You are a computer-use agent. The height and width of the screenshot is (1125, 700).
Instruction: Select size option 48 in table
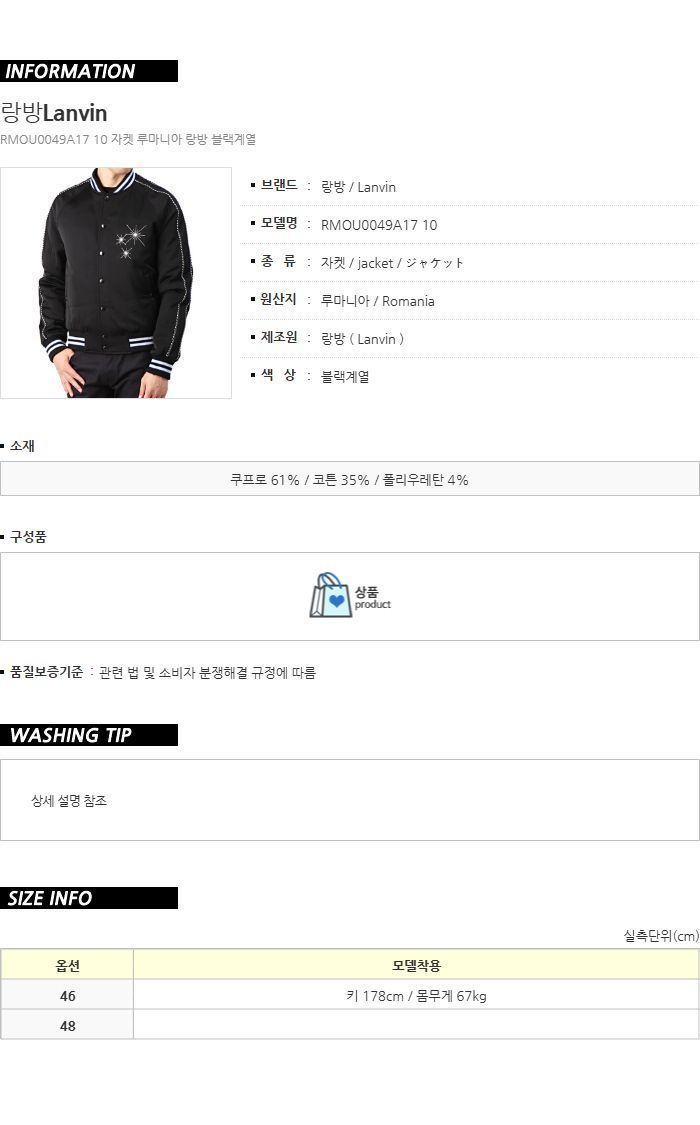pyautogui.click(x=67, y=1026)
